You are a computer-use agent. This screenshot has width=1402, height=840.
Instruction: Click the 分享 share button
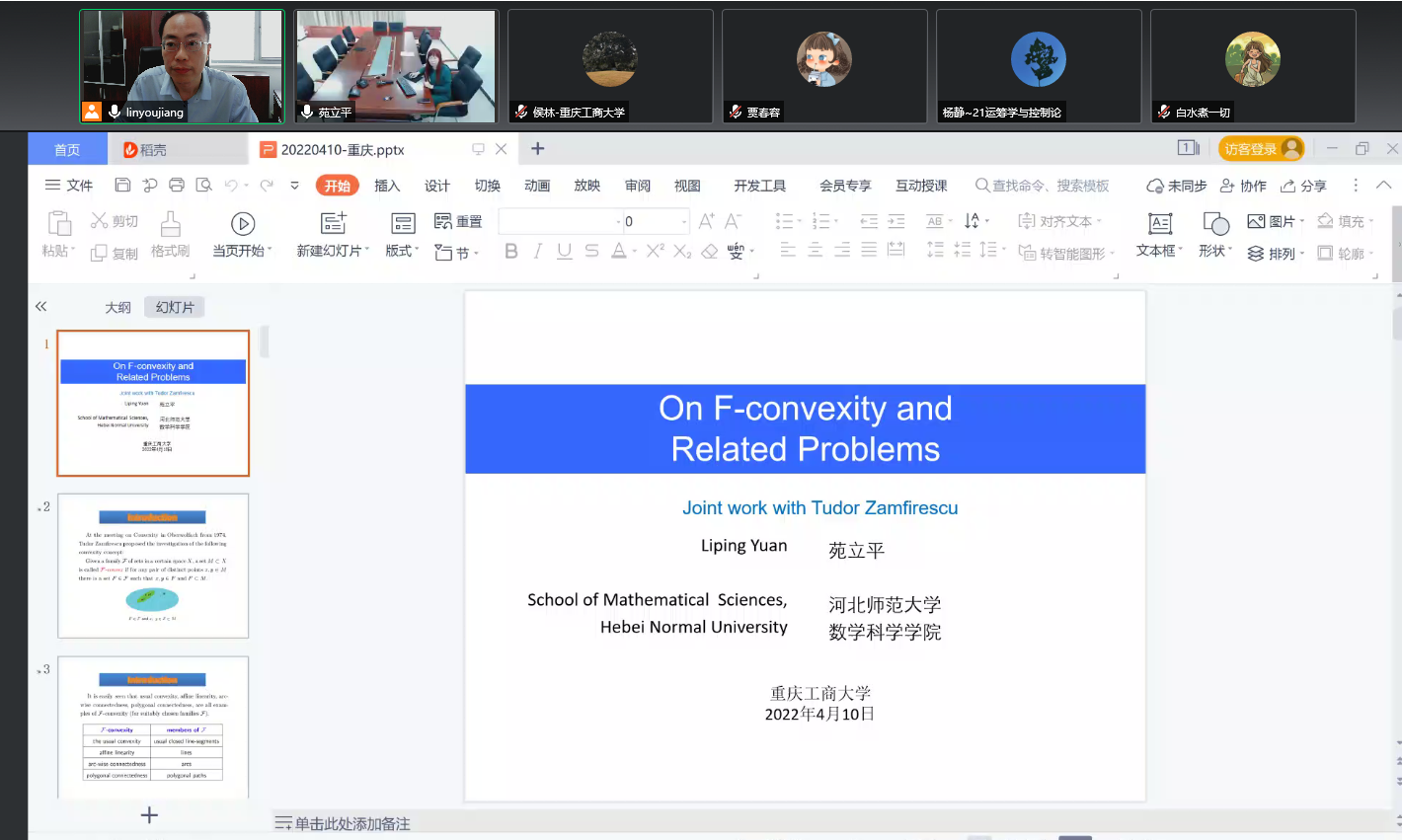click(x=1303, y=186)
